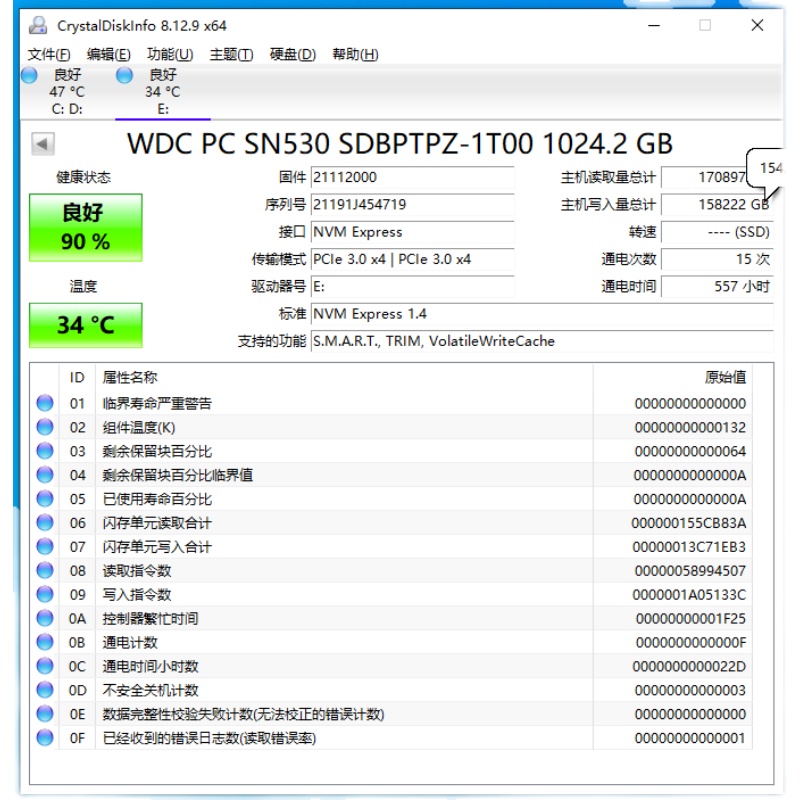Open the 帮助(H) menu
Image resolution: width=800 pixels, height=800 pixels.
tap(355, 54)
